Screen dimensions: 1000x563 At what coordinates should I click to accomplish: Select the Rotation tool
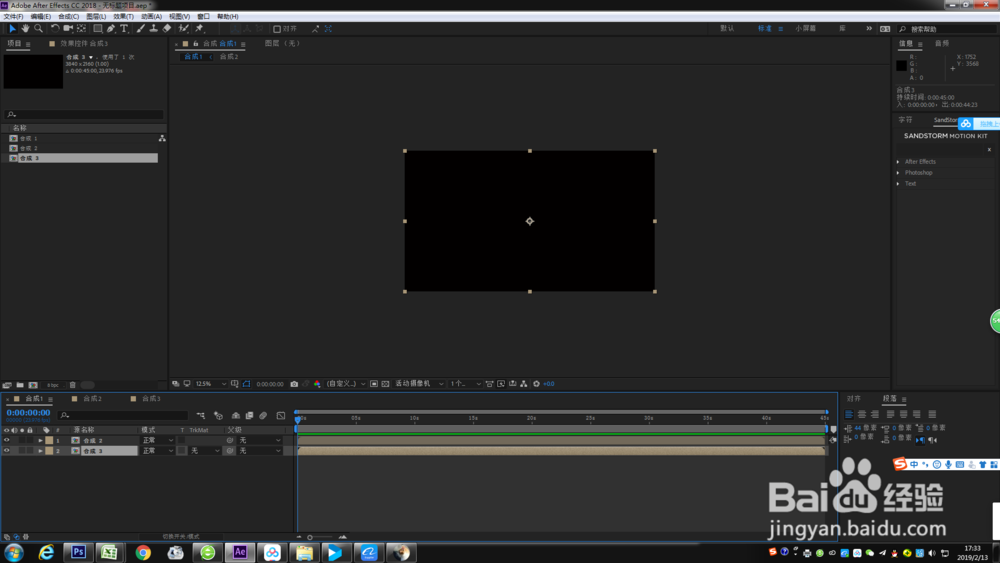tap(55, 29)
